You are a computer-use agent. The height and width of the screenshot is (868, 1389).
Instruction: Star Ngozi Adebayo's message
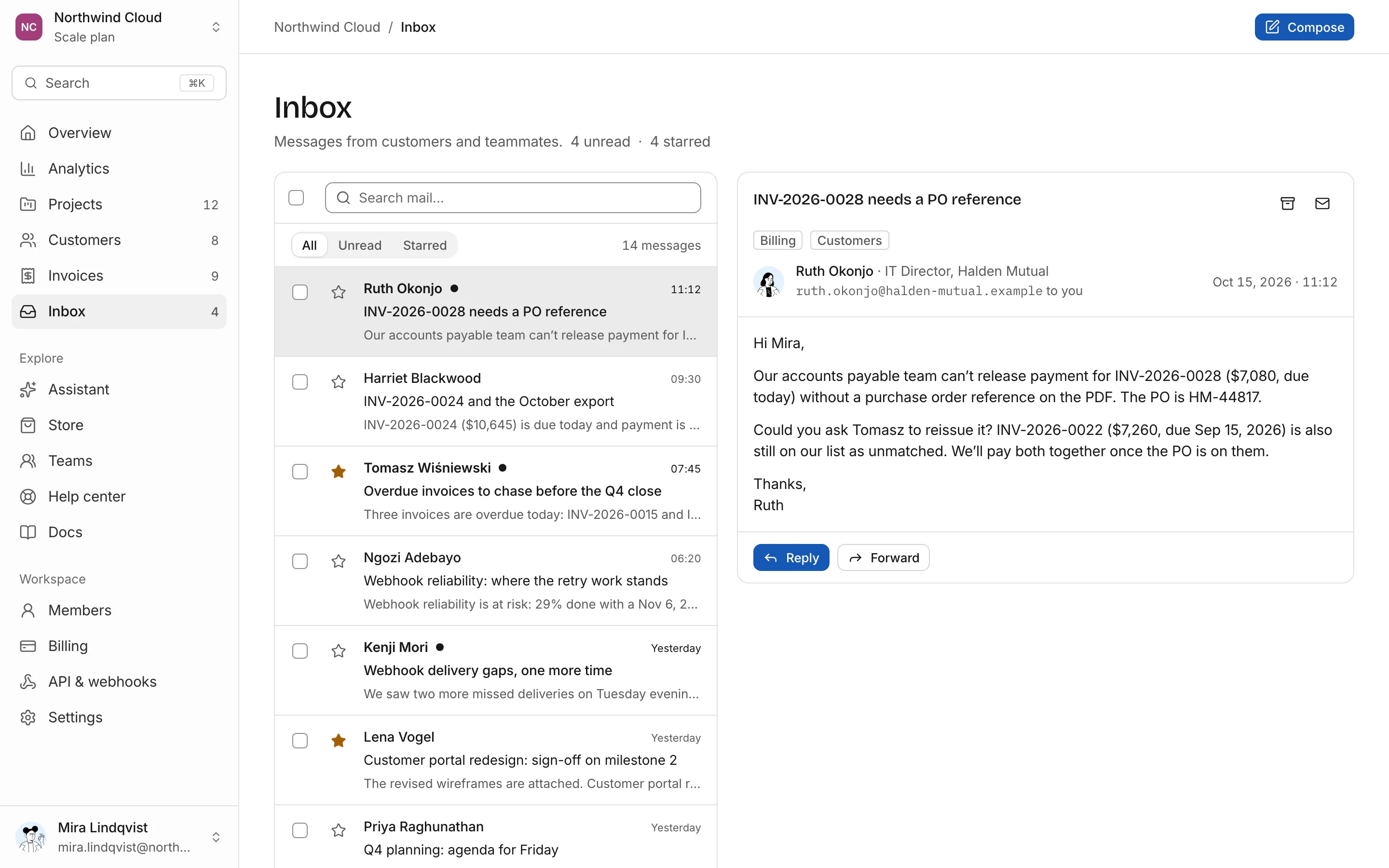pyautogui.click(x=339, y=561)
